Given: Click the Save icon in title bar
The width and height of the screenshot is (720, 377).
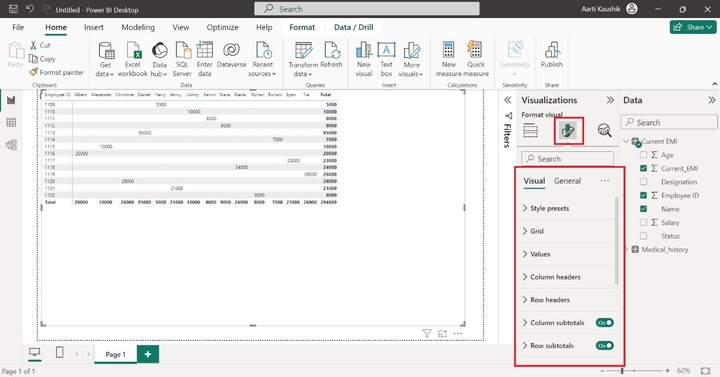Looking at the screenshot, I should (x=13, y=9).
